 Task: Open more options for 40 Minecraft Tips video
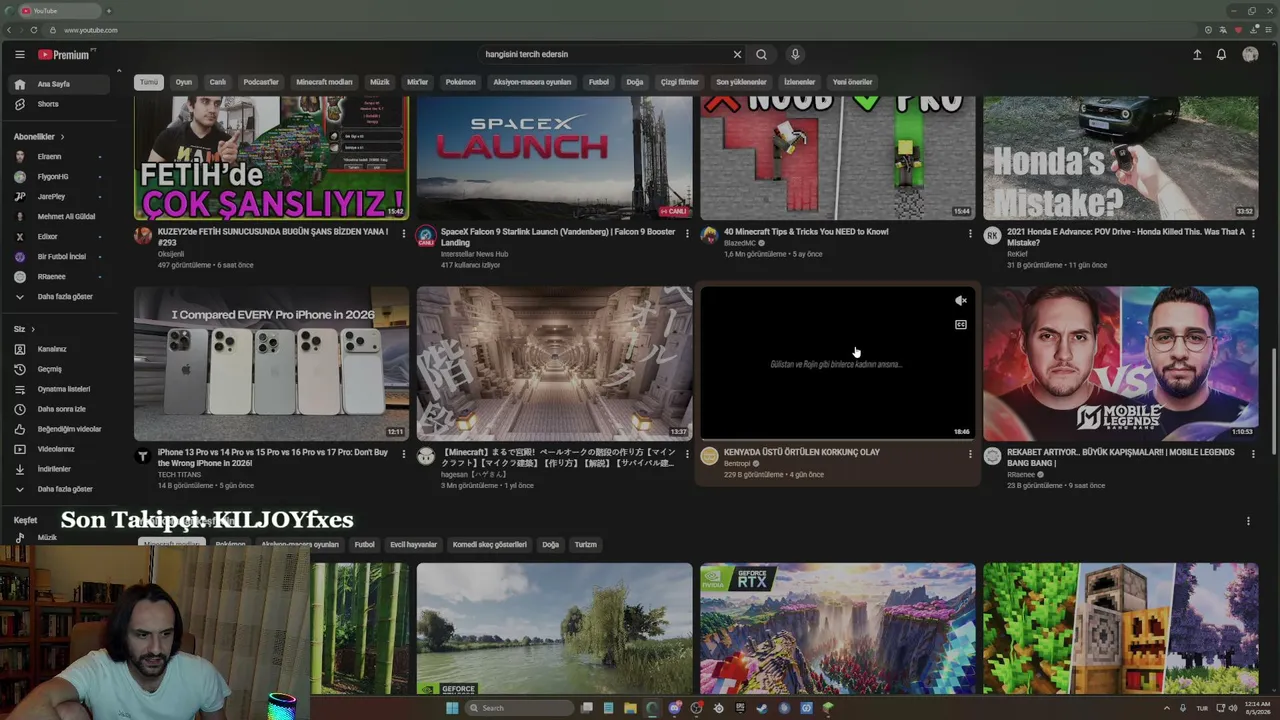click(x=970, y=233)
